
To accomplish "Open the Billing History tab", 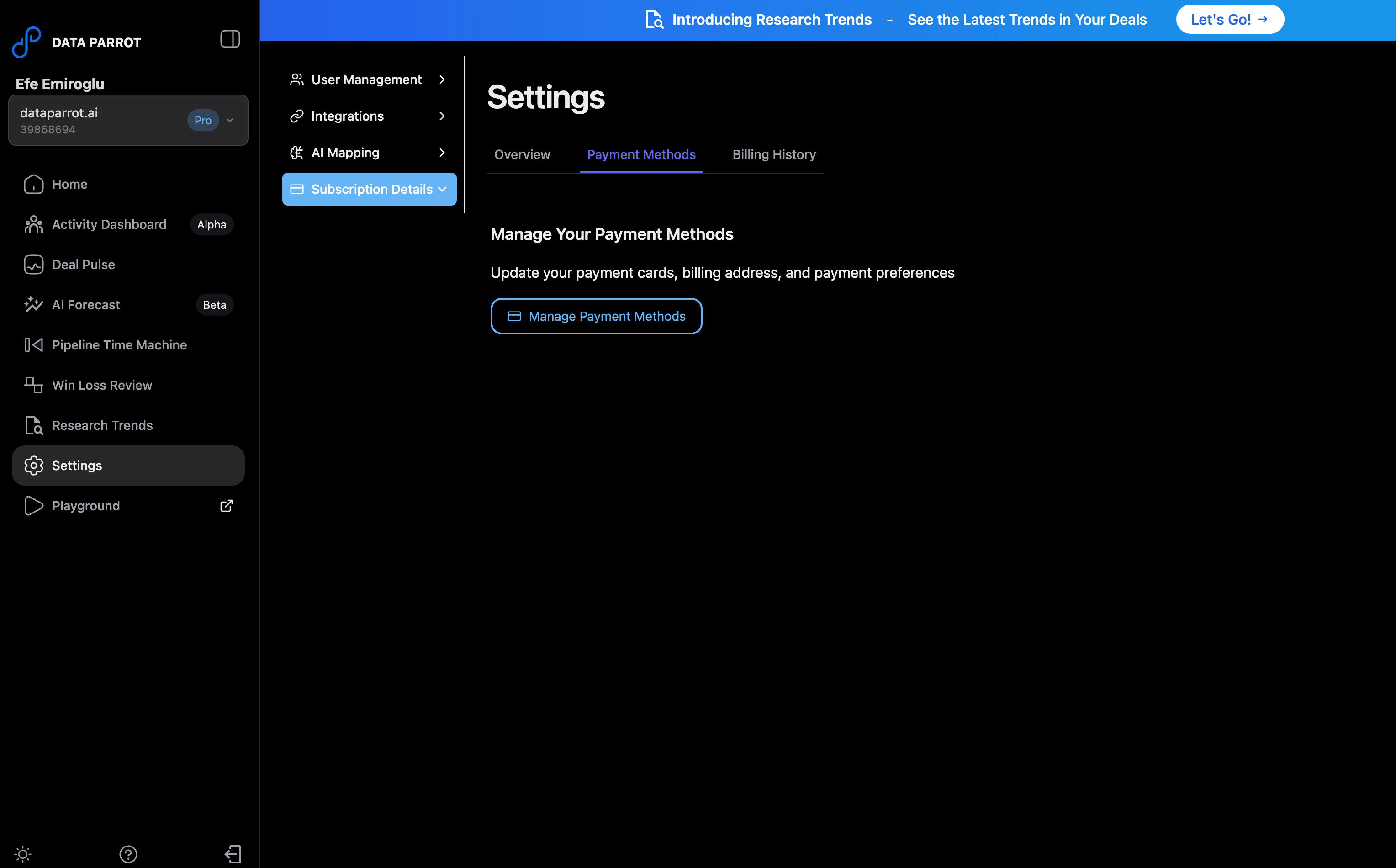I will [774, 154].
